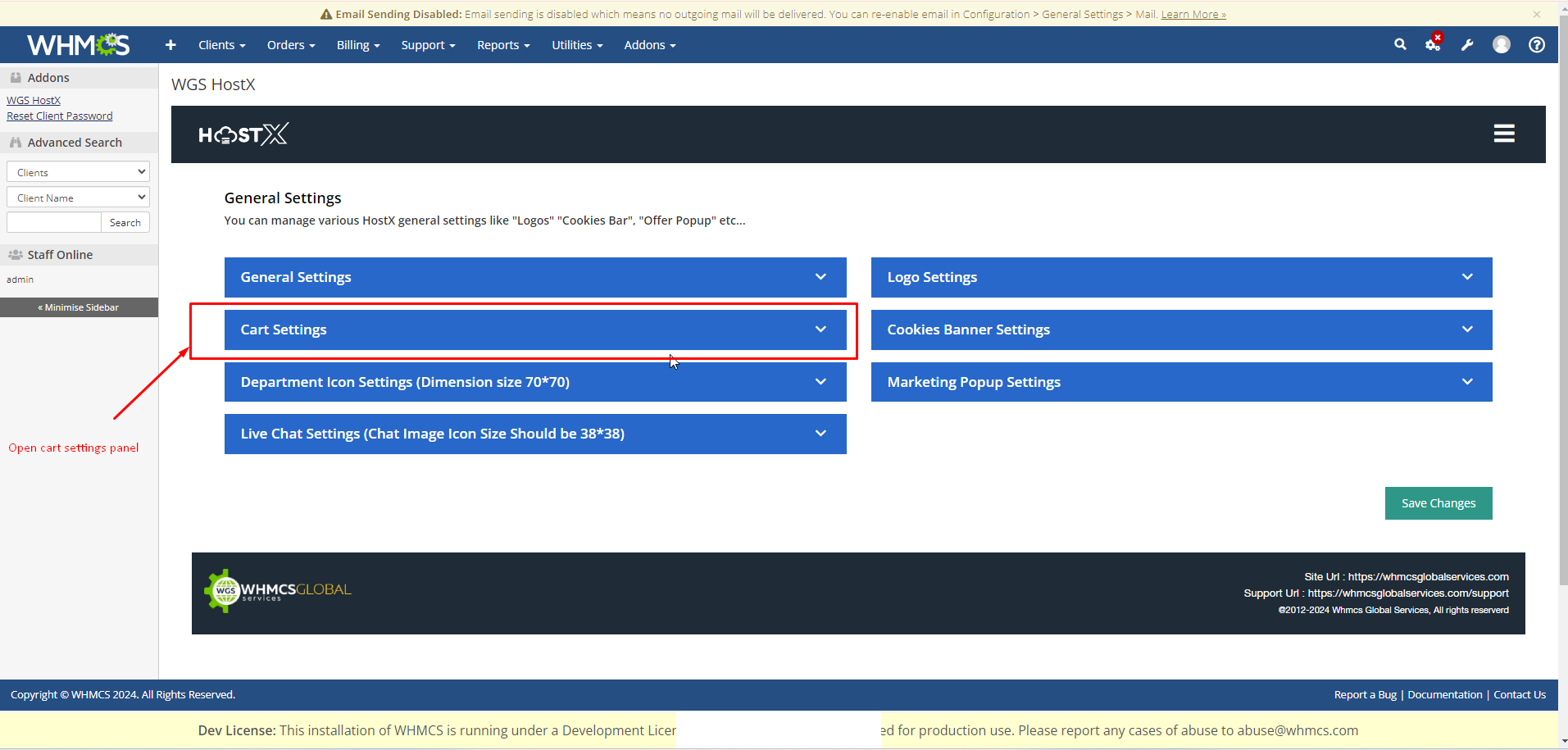1568x750 pixels.
Task: Open the Utilities menu
Action: (576, 45)
